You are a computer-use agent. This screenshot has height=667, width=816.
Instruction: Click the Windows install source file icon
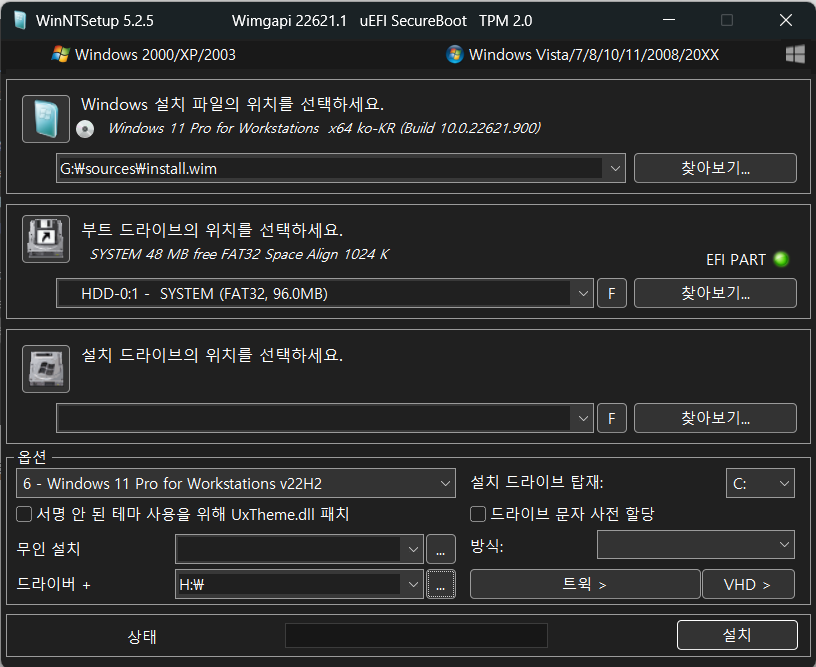pyautogui.click(x=46, y=119)
